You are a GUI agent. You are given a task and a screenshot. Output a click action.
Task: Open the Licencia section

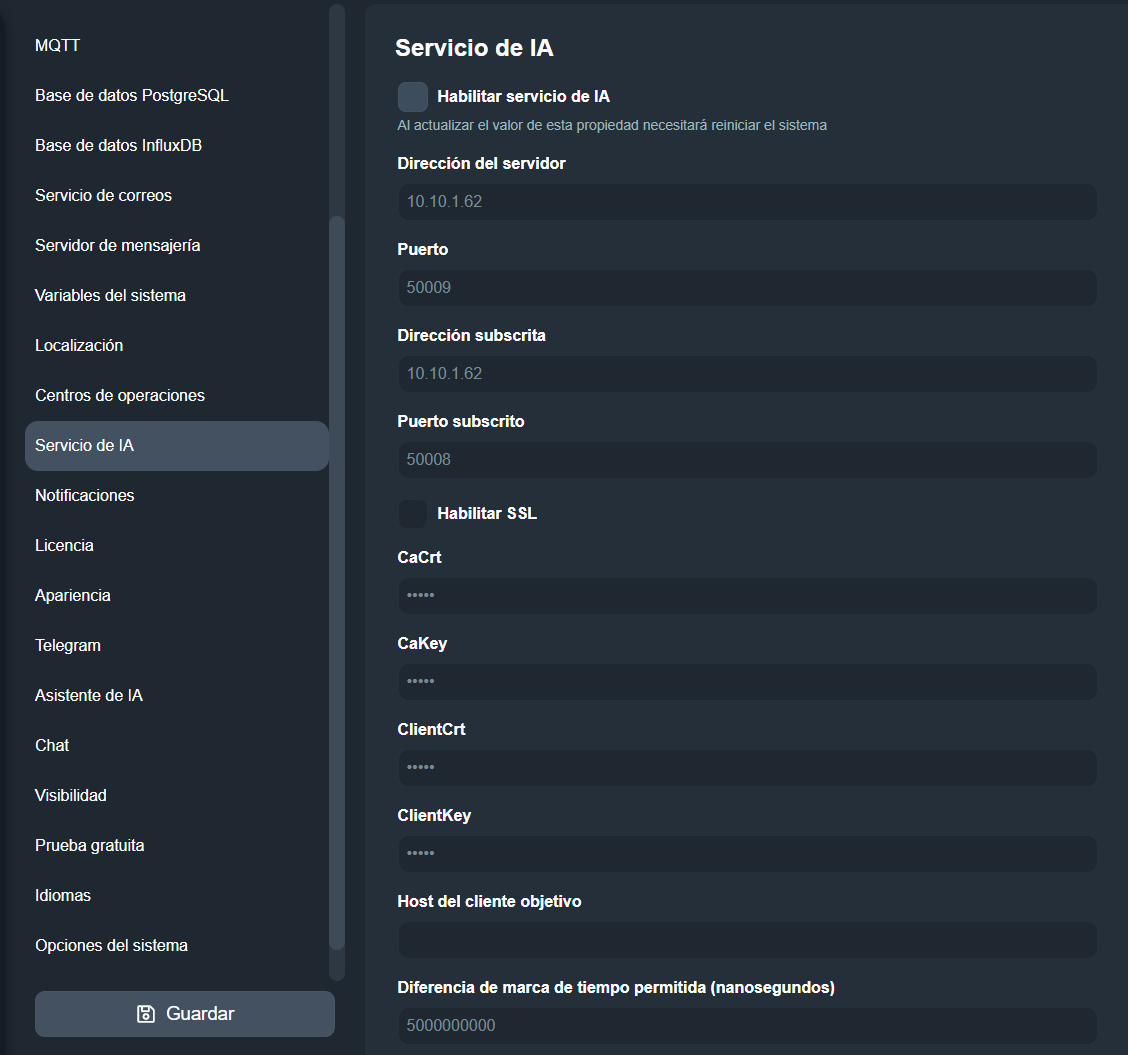pos(64,546)
